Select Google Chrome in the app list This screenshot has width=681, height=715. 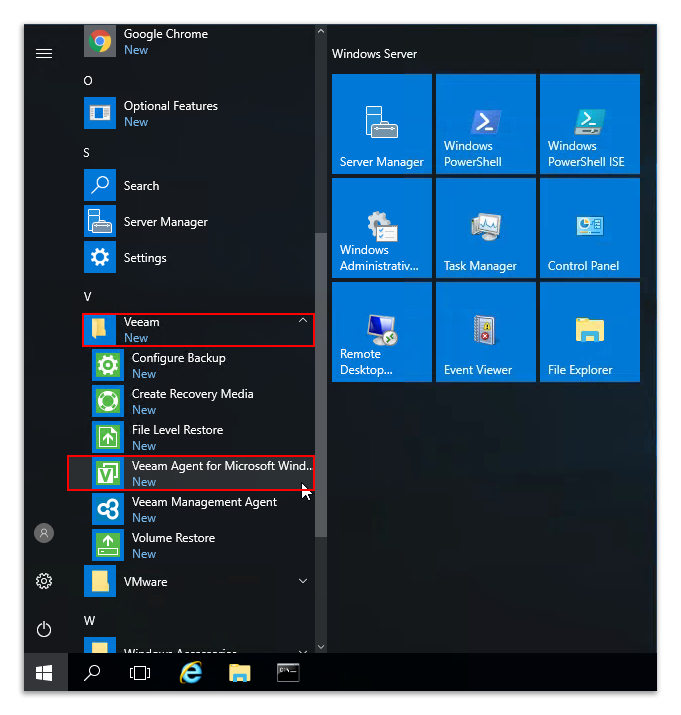pos(165,41)
